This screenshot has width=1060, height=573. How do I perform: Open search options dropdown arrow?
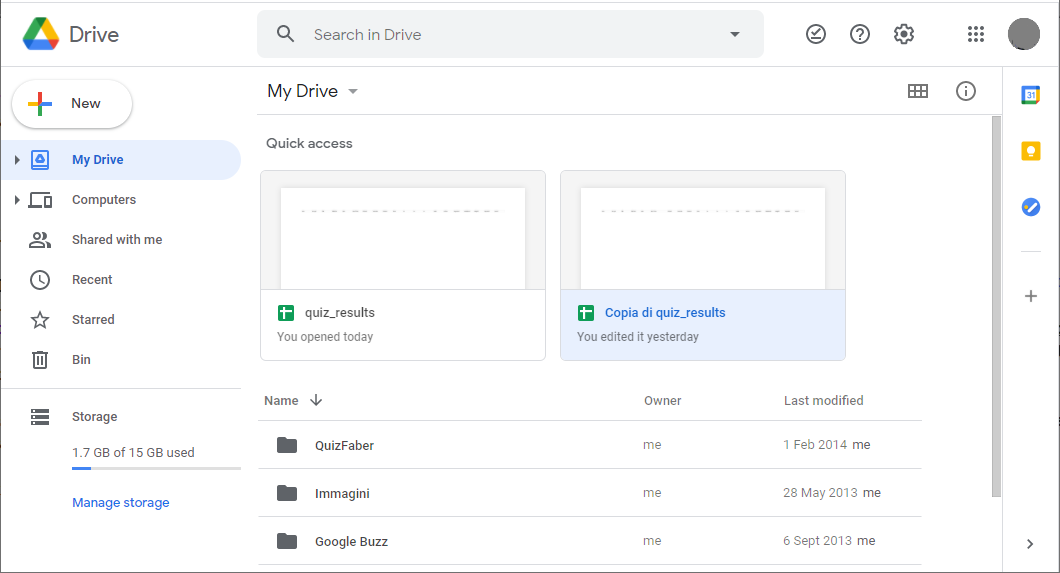[x=735, y=34]
